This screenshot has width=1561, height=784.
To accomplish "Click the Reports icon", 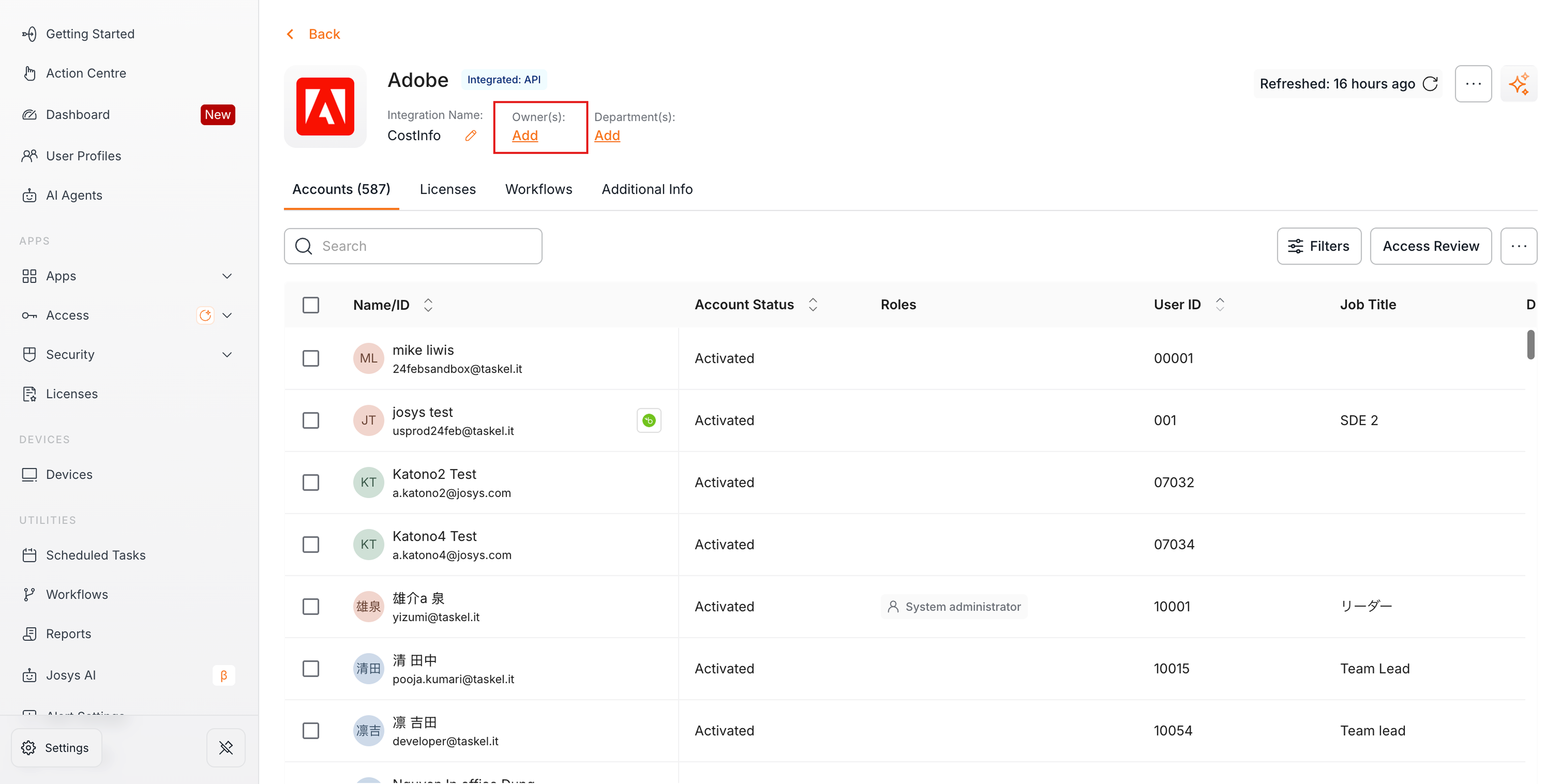I will coord(29,634).
